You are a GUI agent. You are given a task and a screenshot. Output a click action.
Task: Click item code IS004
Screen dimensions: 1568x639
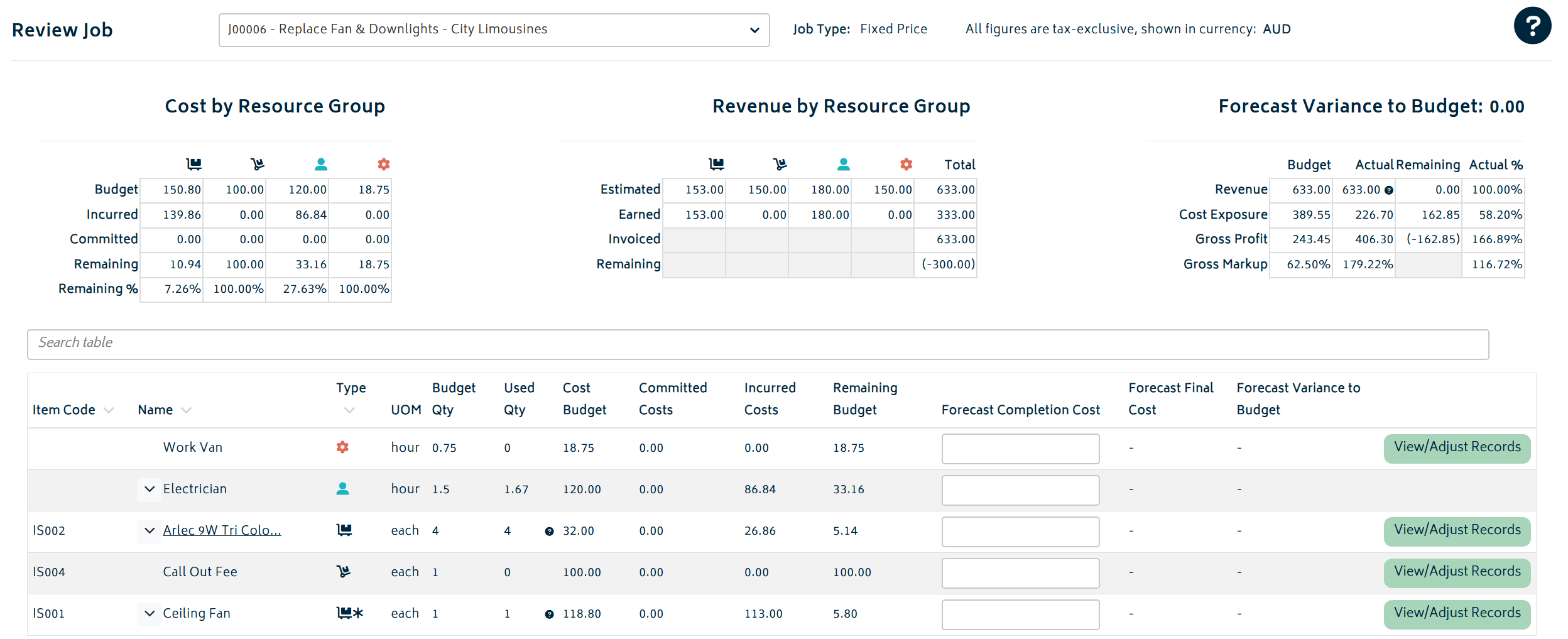[49, 572]
